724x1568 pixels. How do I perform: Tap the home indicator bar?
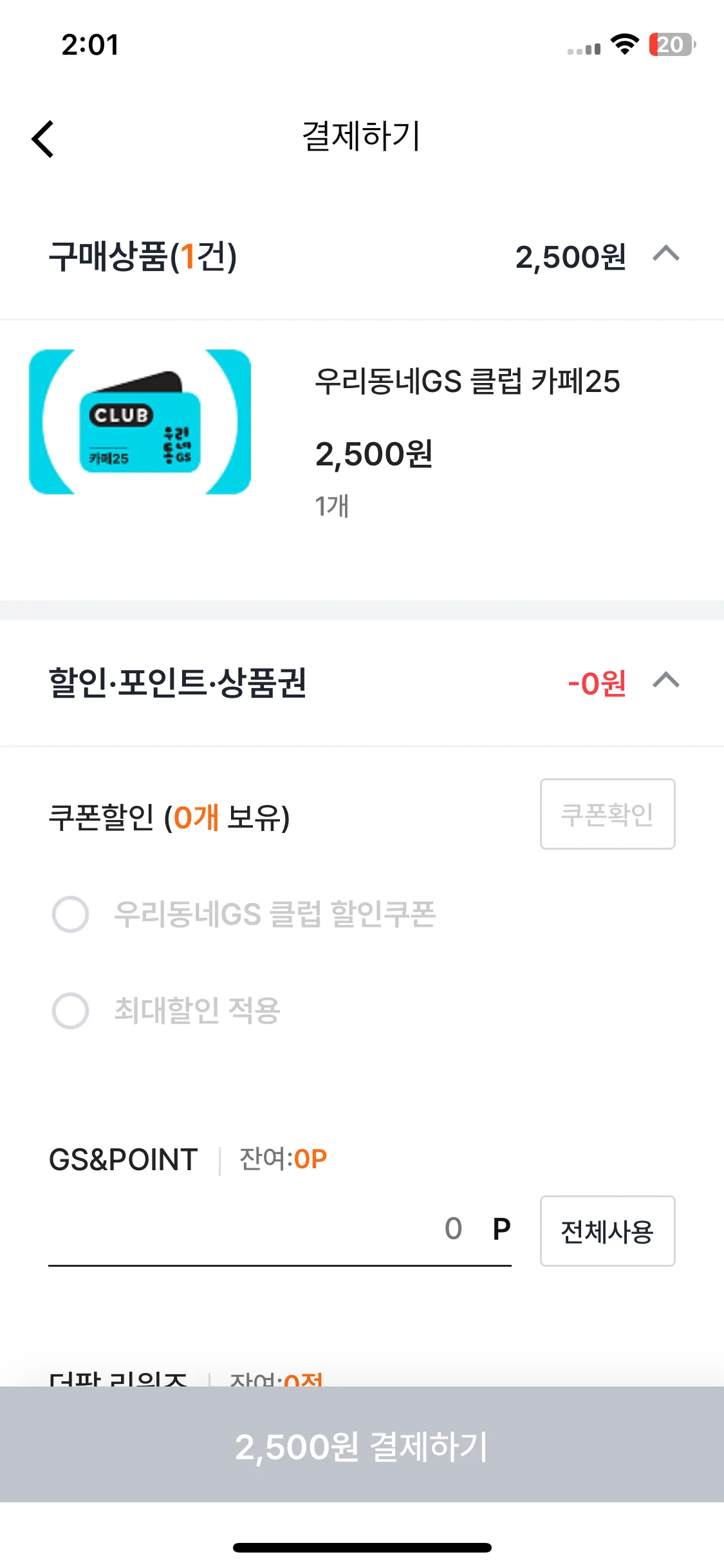pos(362,1547)
